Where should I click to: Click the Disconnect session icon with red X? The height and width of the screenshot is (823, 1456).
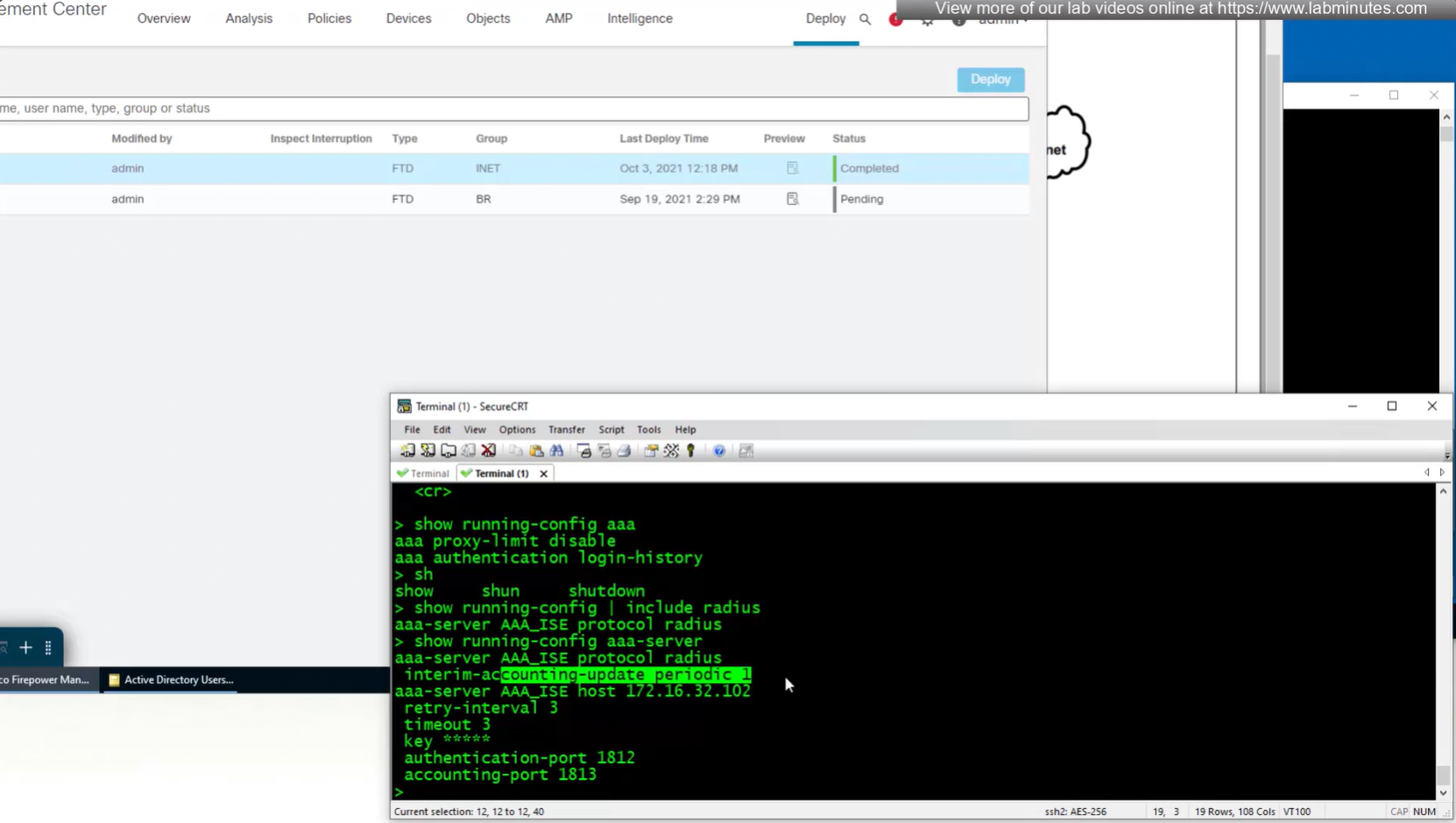pyautogui.click(x=489, y=451)
